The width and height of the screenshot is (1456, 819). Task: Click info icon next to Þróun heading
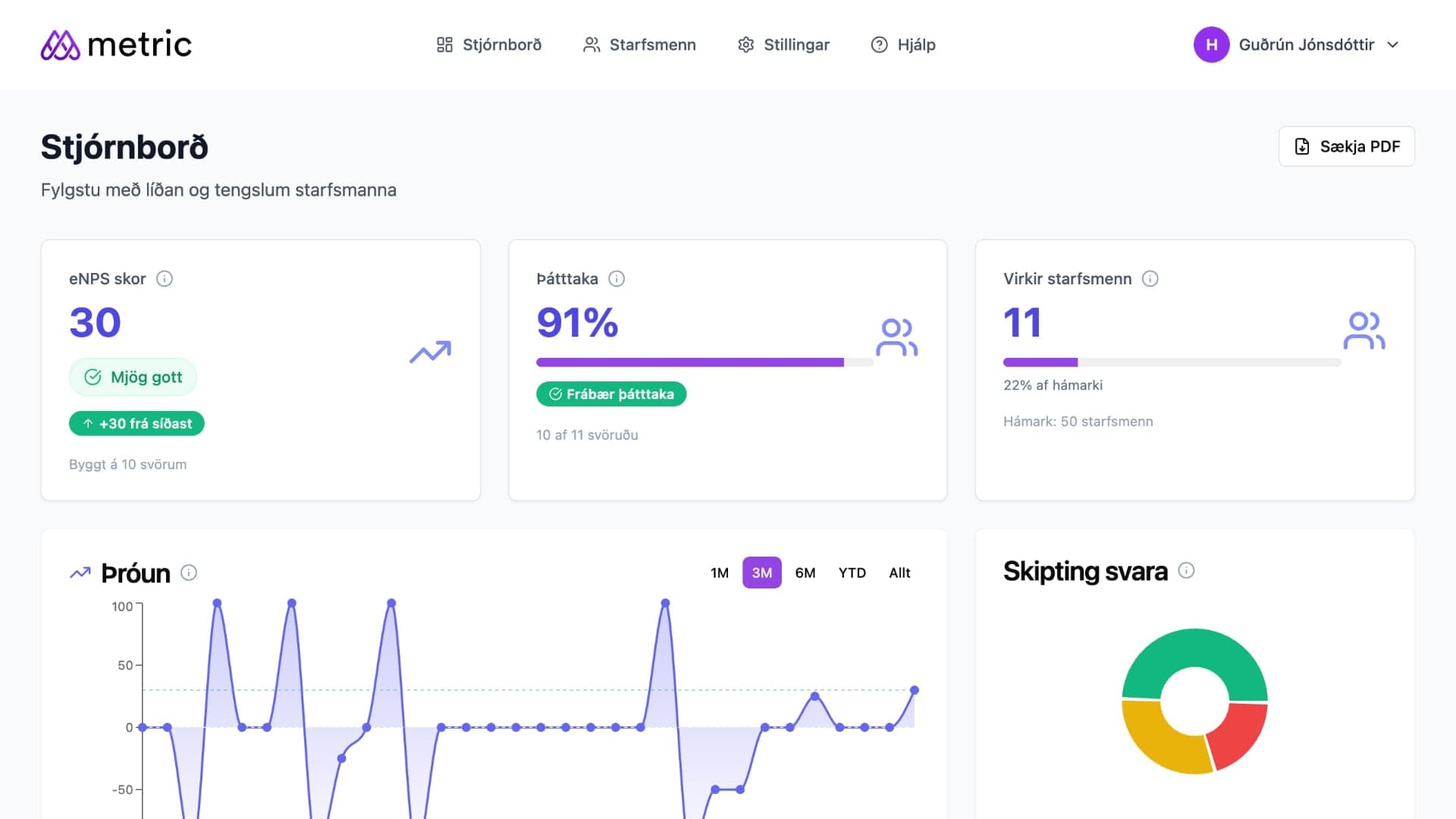point(189,573)
